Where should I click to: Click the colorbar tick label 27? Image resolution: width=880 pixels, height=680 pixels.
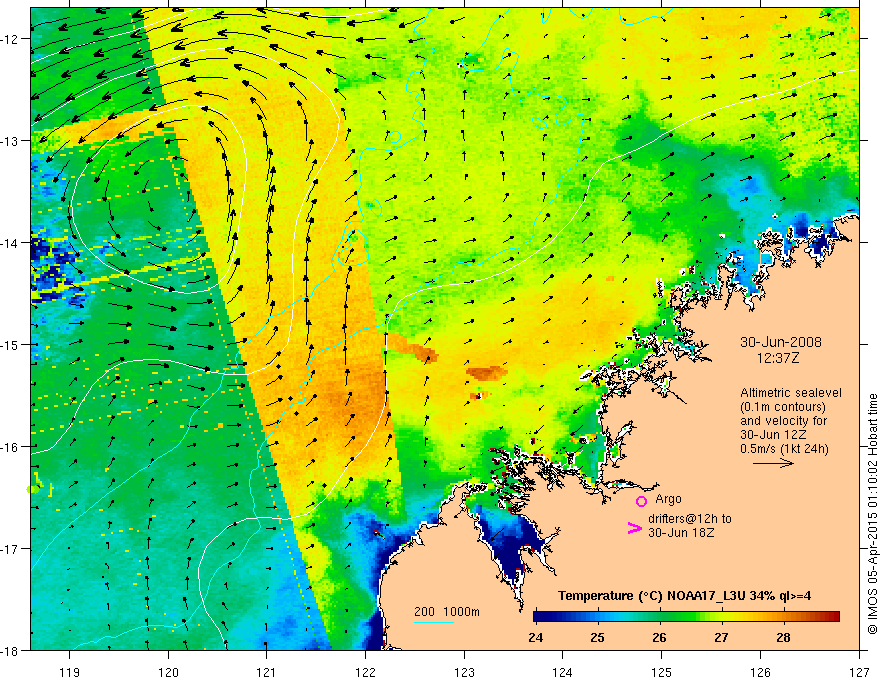tap(721, 638)
